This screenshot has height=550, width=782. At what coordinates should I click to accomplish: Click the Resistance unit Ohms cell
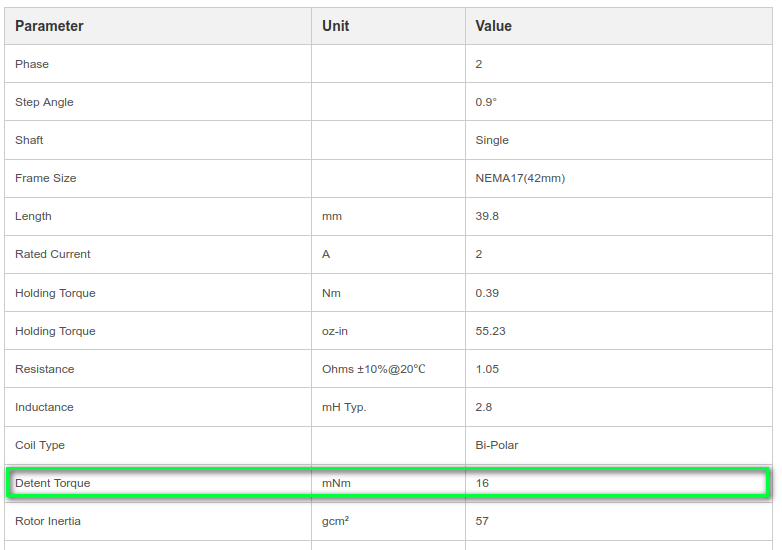[x=389, y=369]
